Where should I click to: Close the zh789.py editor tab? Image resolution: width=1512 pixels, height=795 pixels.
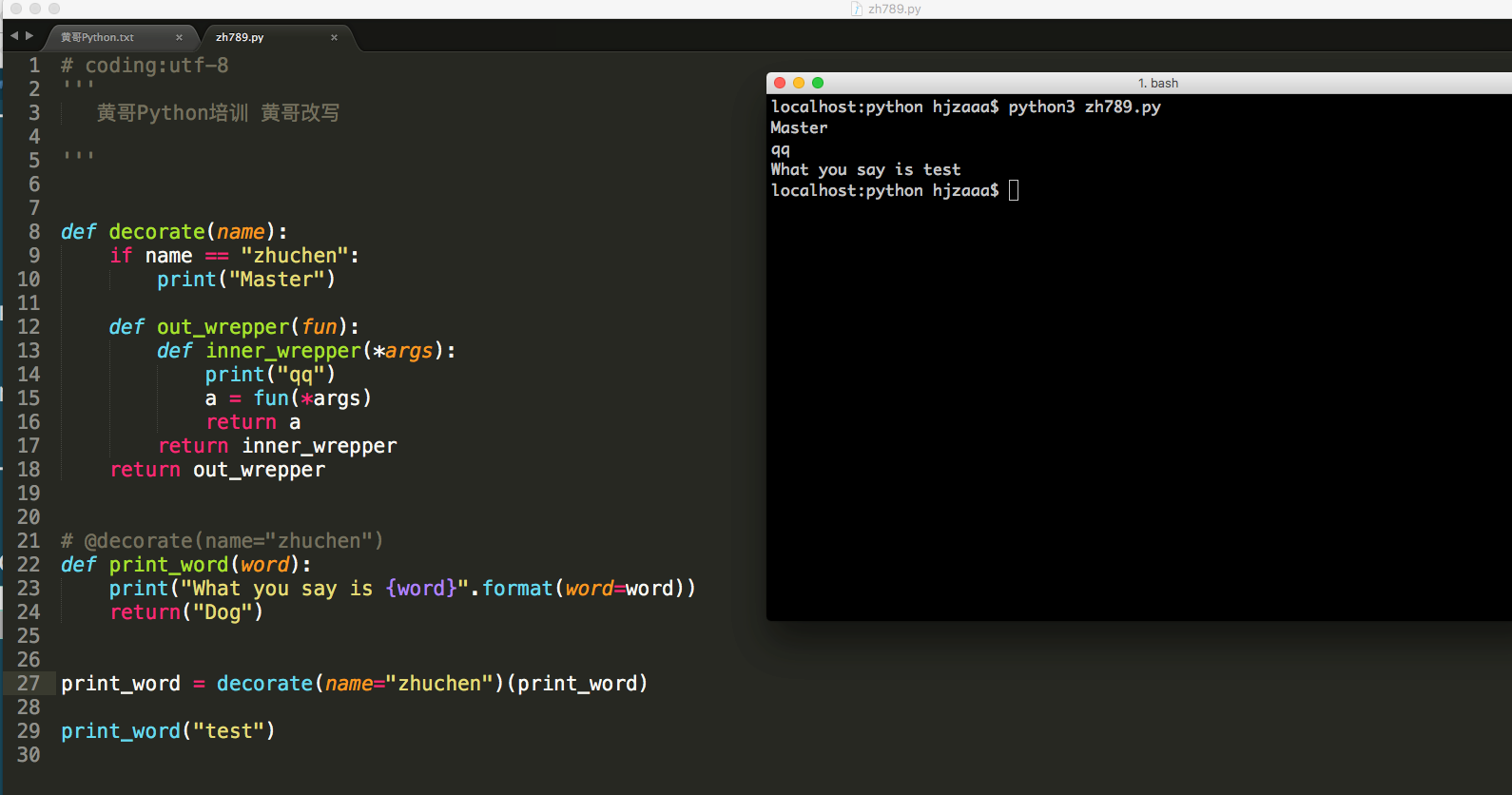click(334, 38)
